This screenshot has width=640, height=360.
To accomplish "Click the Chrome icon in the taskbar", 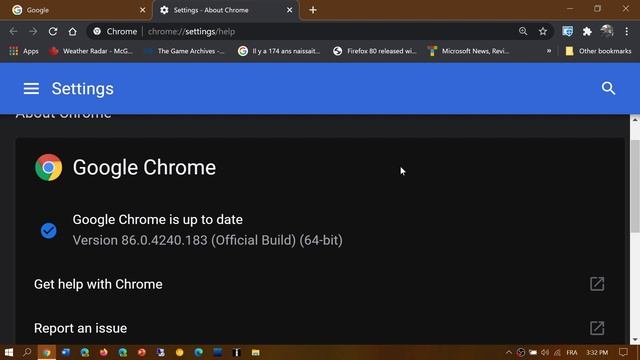I will [x=47, y=352].
